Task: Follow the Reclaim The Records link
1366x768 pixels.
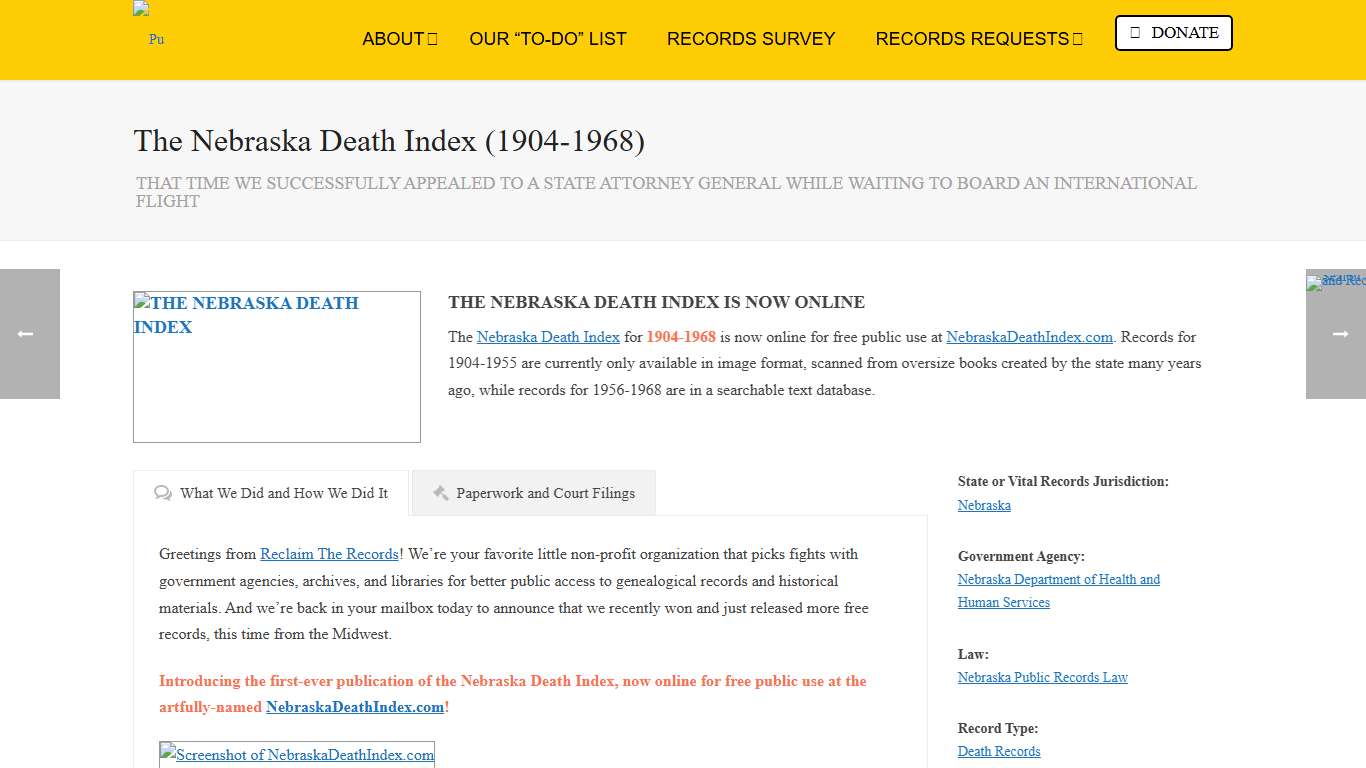Action: point(329,554)
